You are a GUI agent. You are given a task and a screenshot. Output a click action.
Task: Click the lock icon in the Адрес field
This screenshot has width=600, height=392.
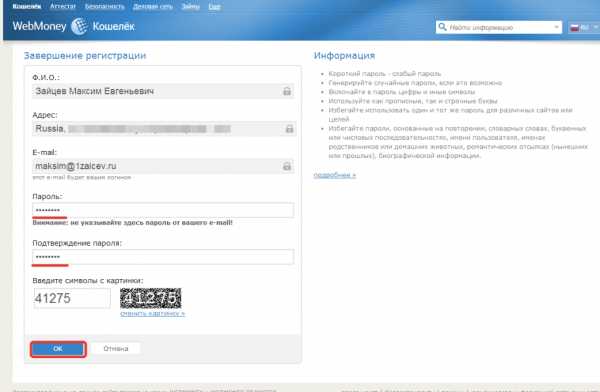[x=290, y=129]
